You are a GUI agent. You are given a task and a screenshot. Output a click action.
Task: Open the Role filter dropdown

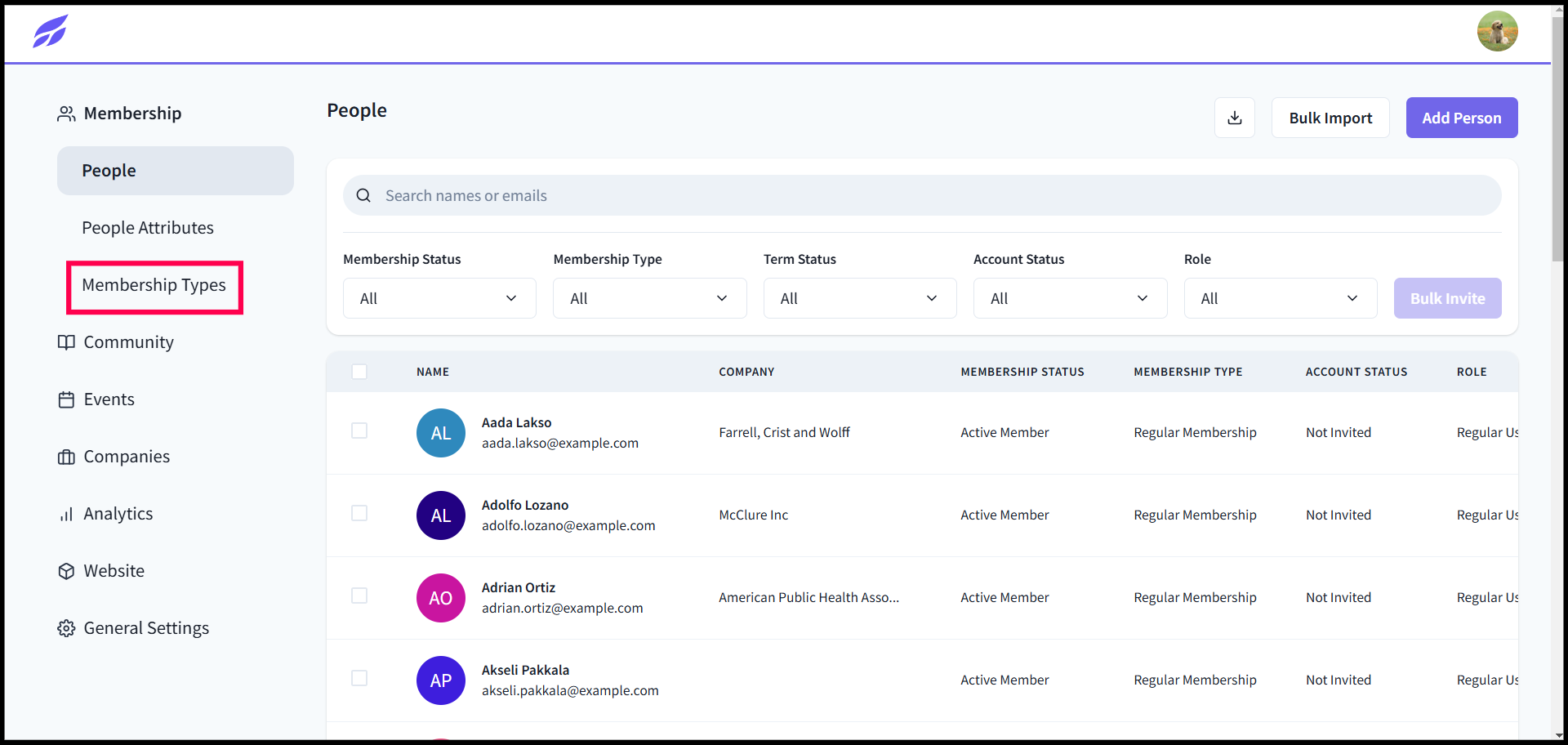(1280, 298)
